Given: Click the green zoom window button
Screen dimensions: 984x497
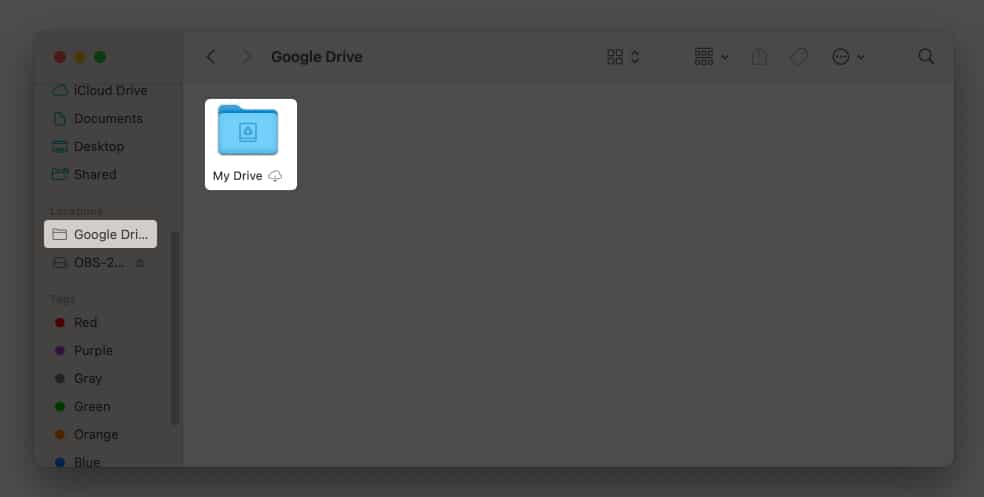Looking at the screenshot, I should 100,57.
